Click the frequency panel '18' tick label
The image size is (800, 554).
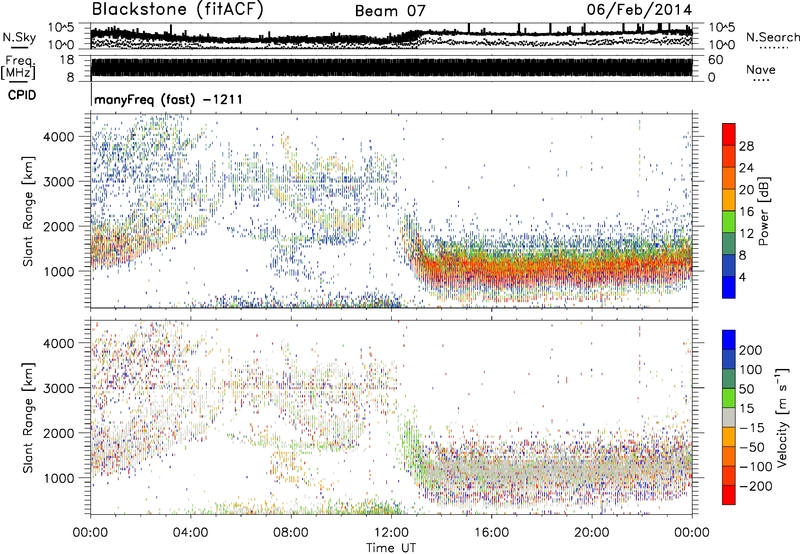[66, 60]
